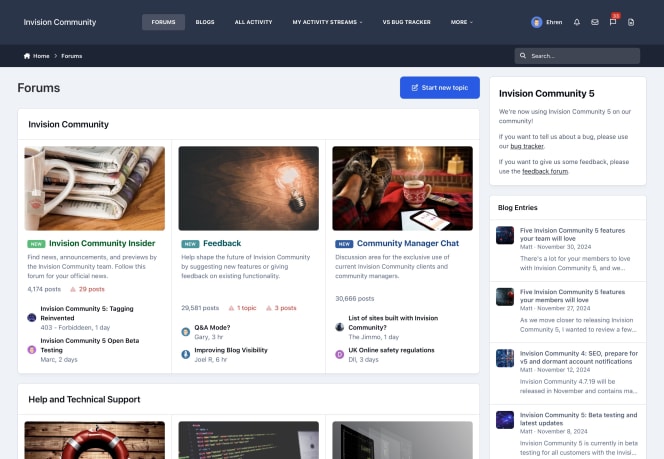Click the NEW badge on Community Manager Chat
The height and width of the screenshot is (459, 664).
(344, 244)
